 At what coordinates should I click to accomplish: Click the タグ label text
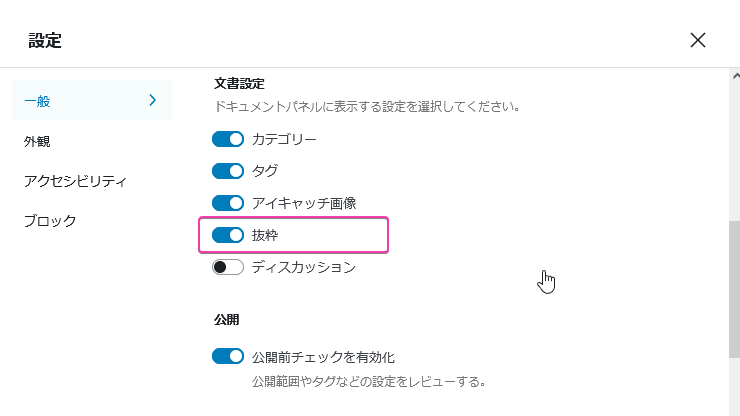[x=265, y=171]
